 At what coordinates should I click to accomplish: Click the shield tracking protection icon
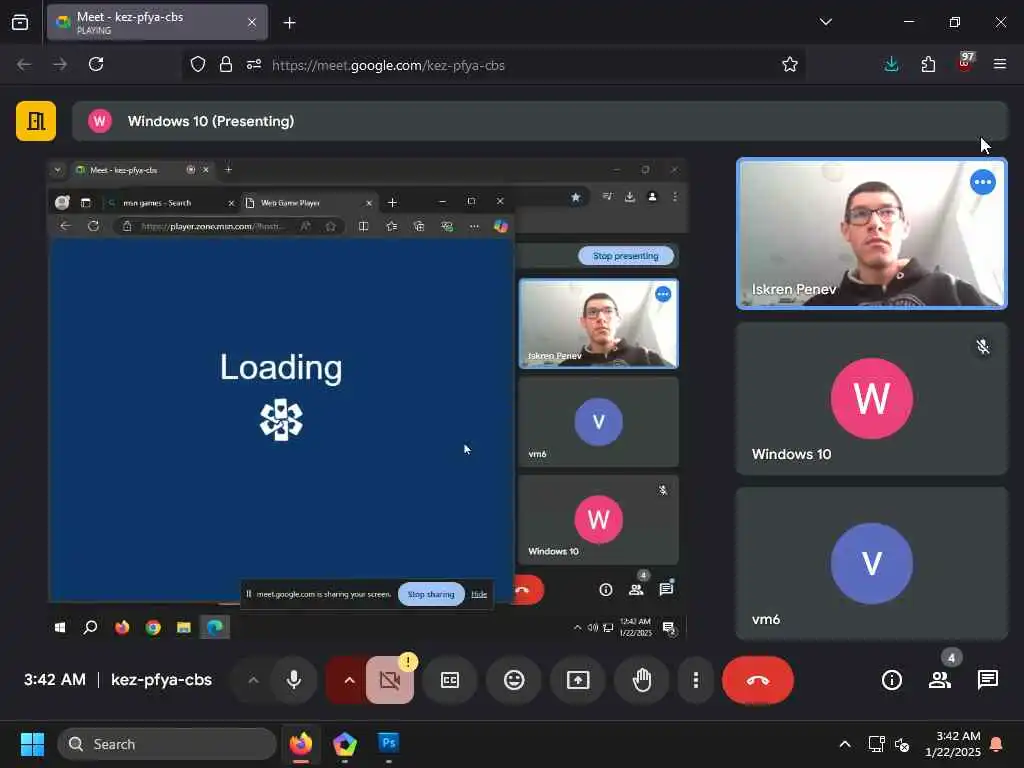pyautogui.click(x=198, y=64)
